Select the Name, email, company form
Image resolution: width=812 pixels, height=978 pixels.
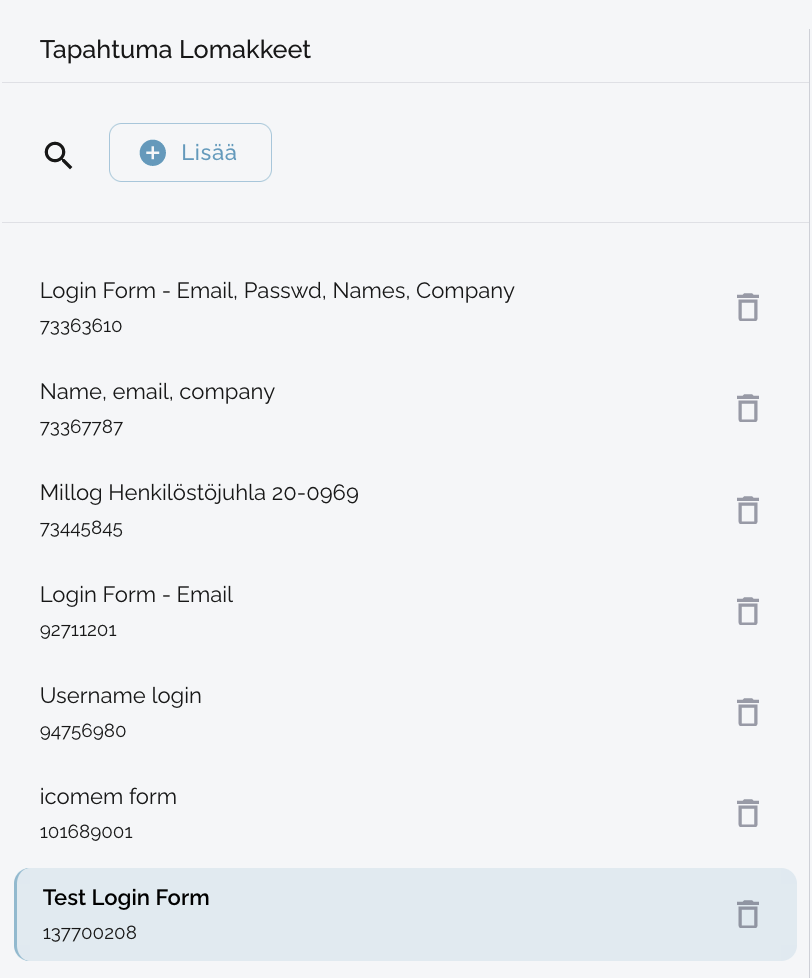coord(157,392)
